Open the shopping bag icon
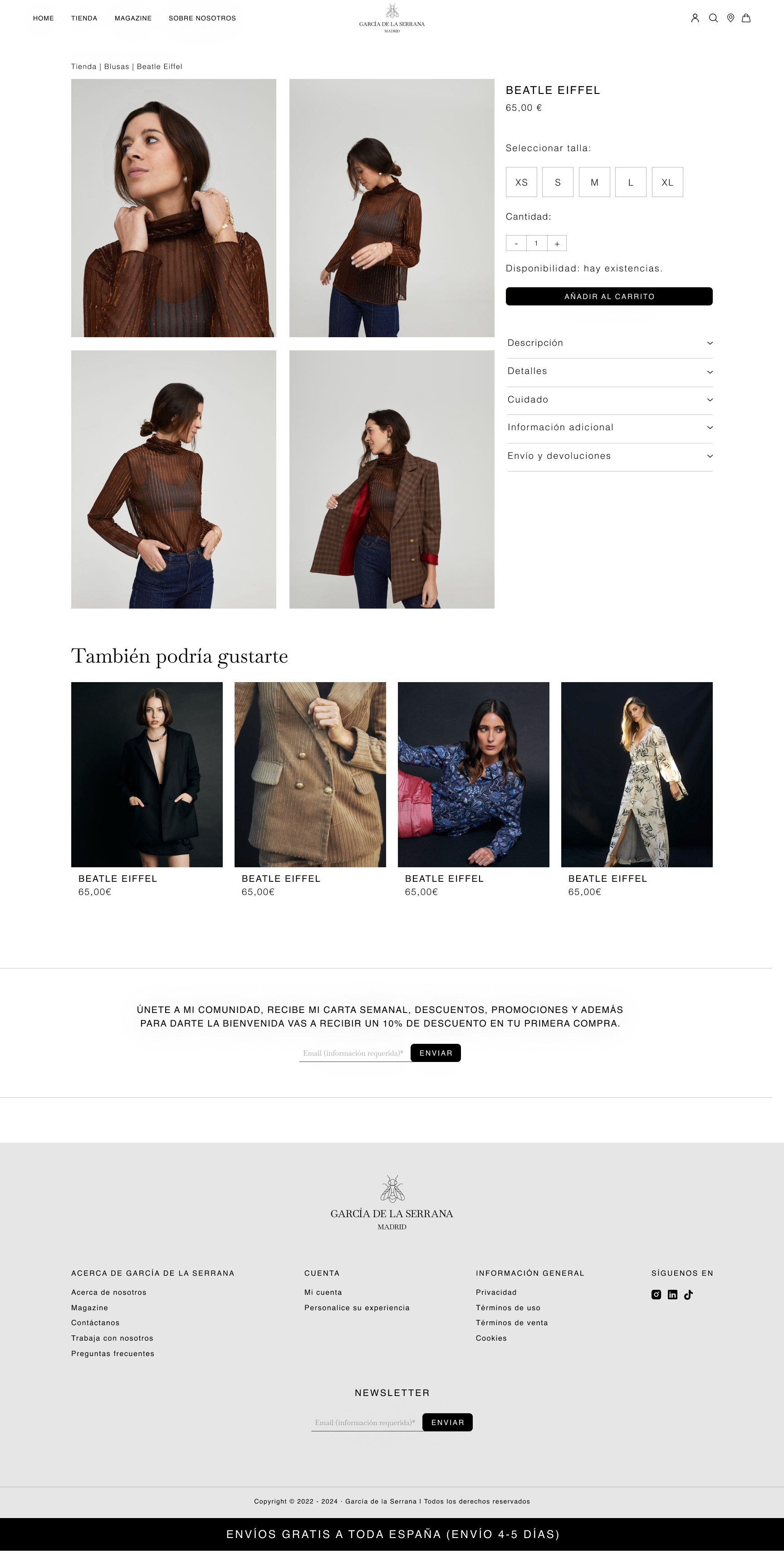This screenshot has height=1563, width=784. [746, 18]
